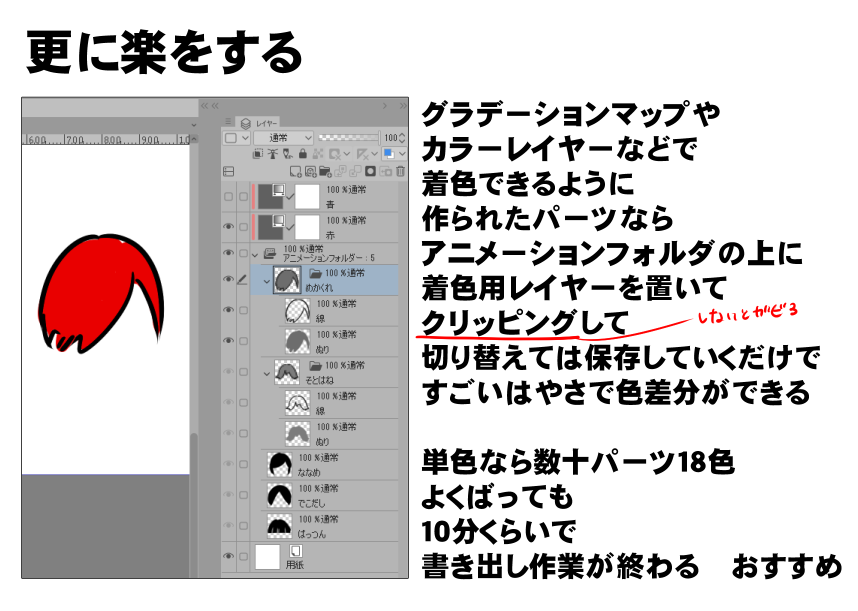Toggle eye of そとはね folder
Image resolution: width=858 pixels, height=611 pixels.
click(229, 372)
